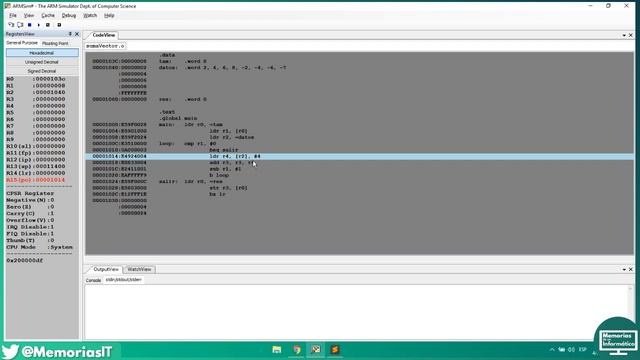Open the Cache menu
The image size is (640, 360).
tap(48, 16)
